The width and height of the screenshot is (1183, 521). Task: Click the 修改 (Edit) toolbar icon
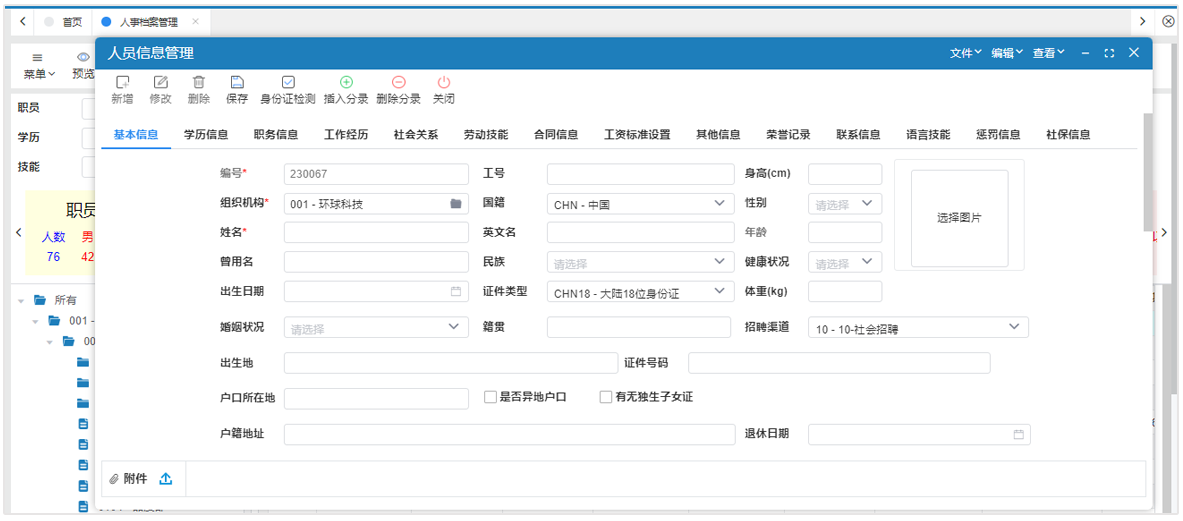[160, 83]
